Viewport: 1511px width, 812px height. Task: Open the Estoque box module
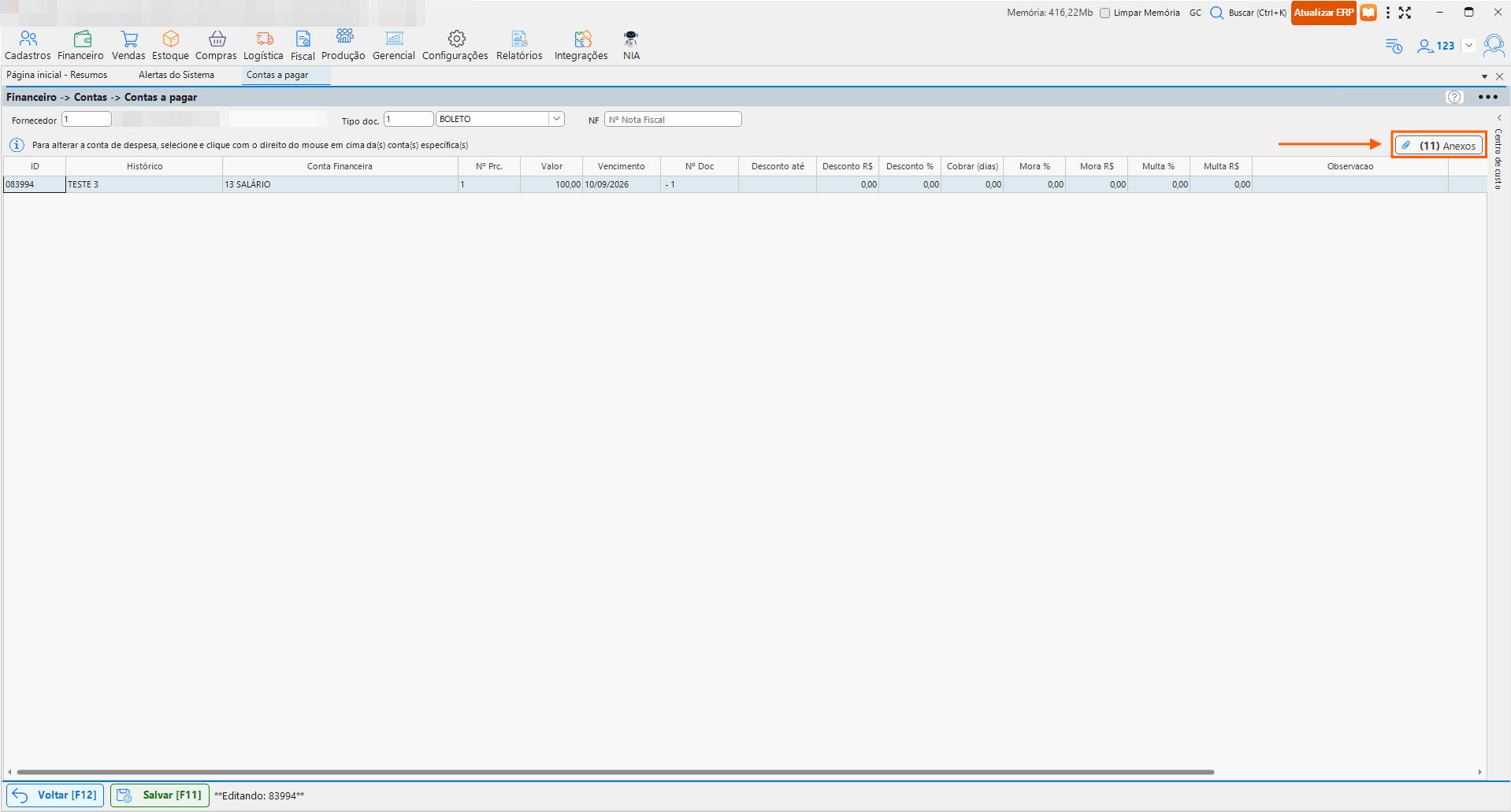click(170, 46)
